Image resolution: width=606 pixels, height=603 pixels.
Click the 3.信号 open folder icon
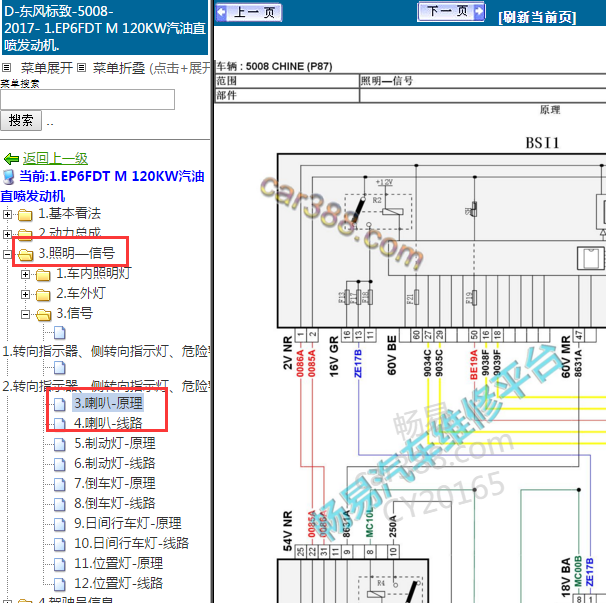pyautogui.click(x=44, y=315)
